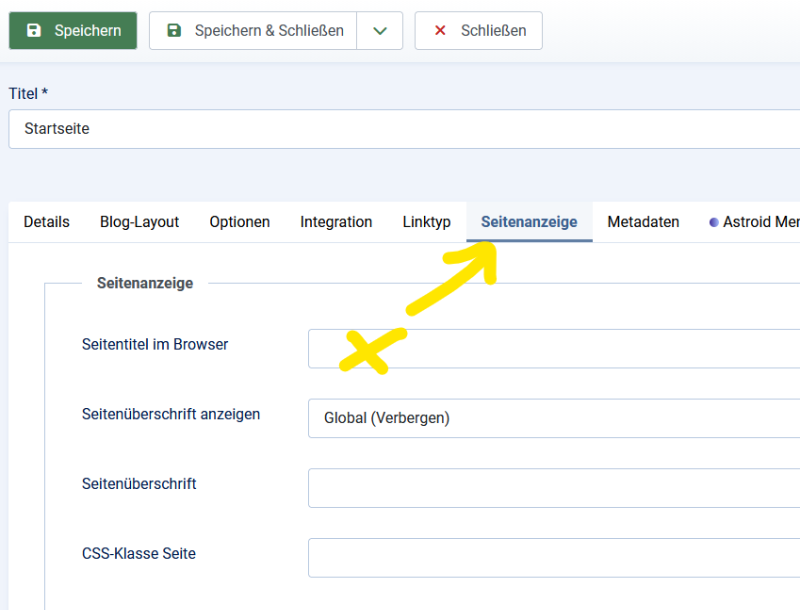
Task: Go to the Optionen tab
Action: tap(240, 222)
